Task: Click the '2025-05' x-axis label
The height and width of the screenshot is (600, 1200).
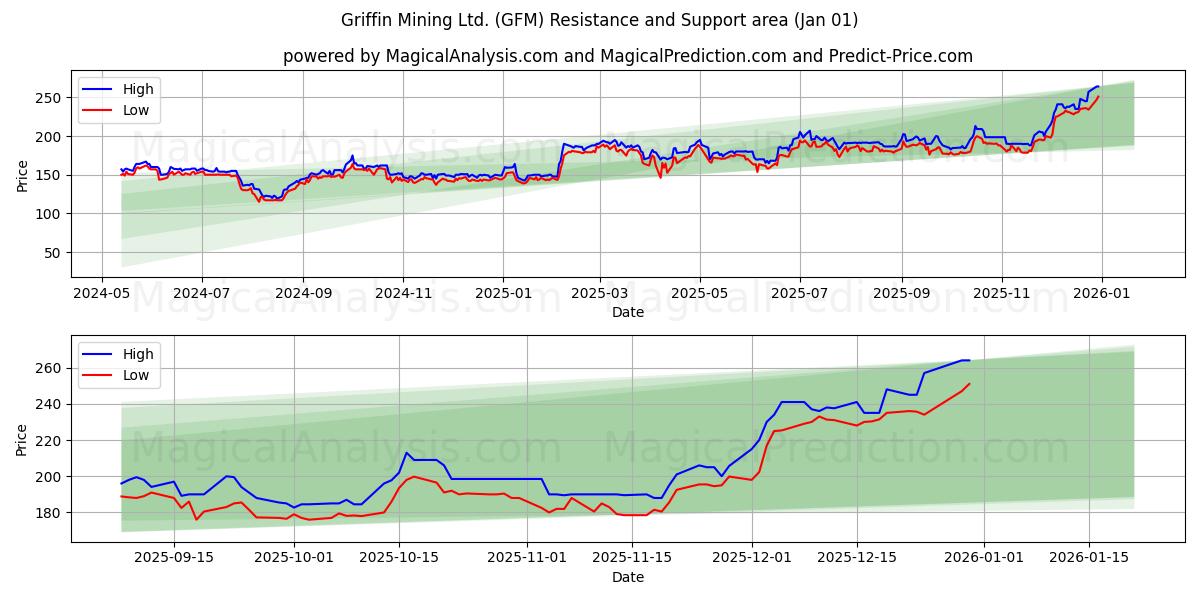Action: (700, 295)
